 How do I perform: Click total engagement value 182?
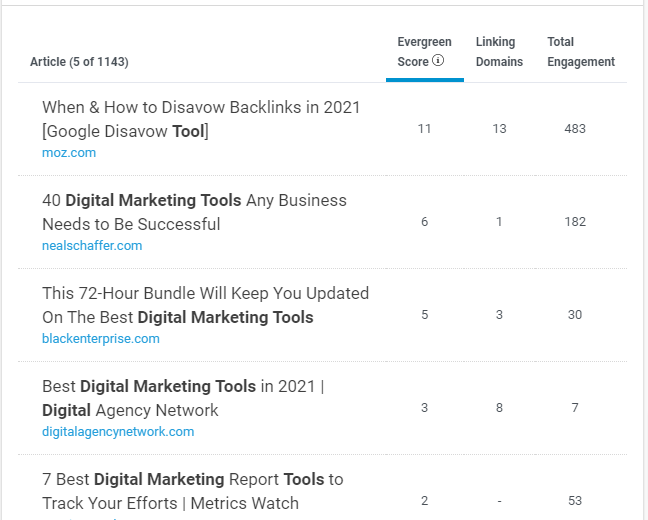(575, 222)
